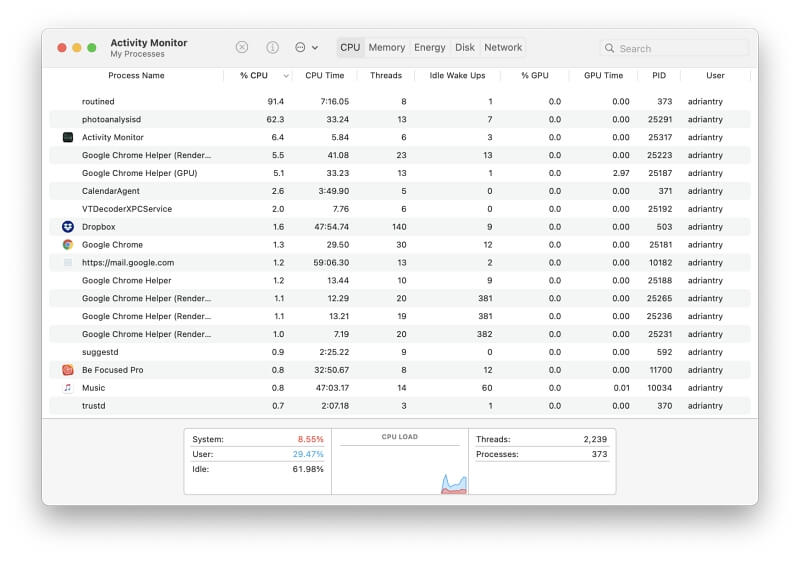Select the Dropbox process name
The height and width of the screenshot is (561, 800).
pos(98,226)
